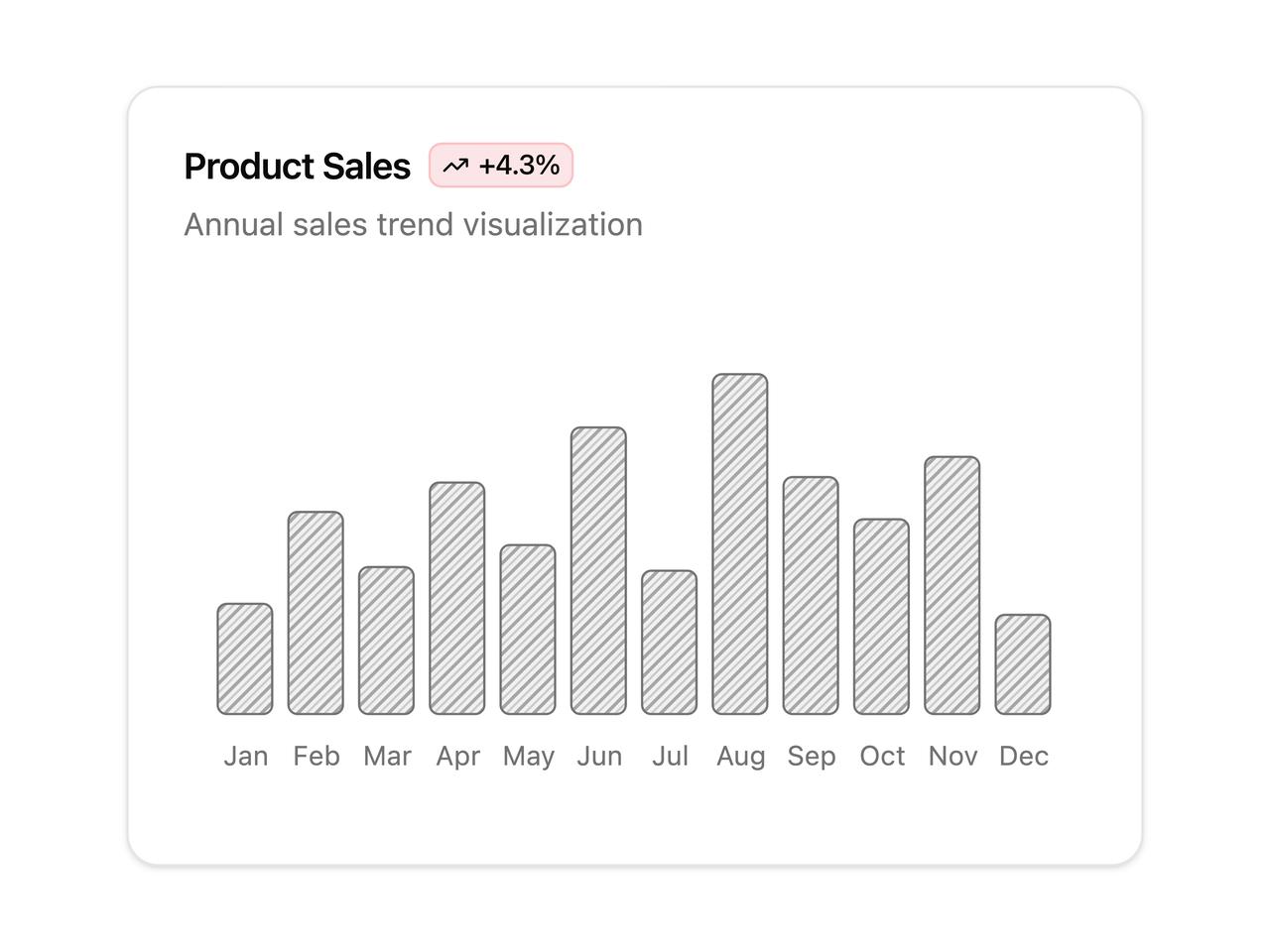
Task: Click the Product Sales title
Action: (298, 167)
